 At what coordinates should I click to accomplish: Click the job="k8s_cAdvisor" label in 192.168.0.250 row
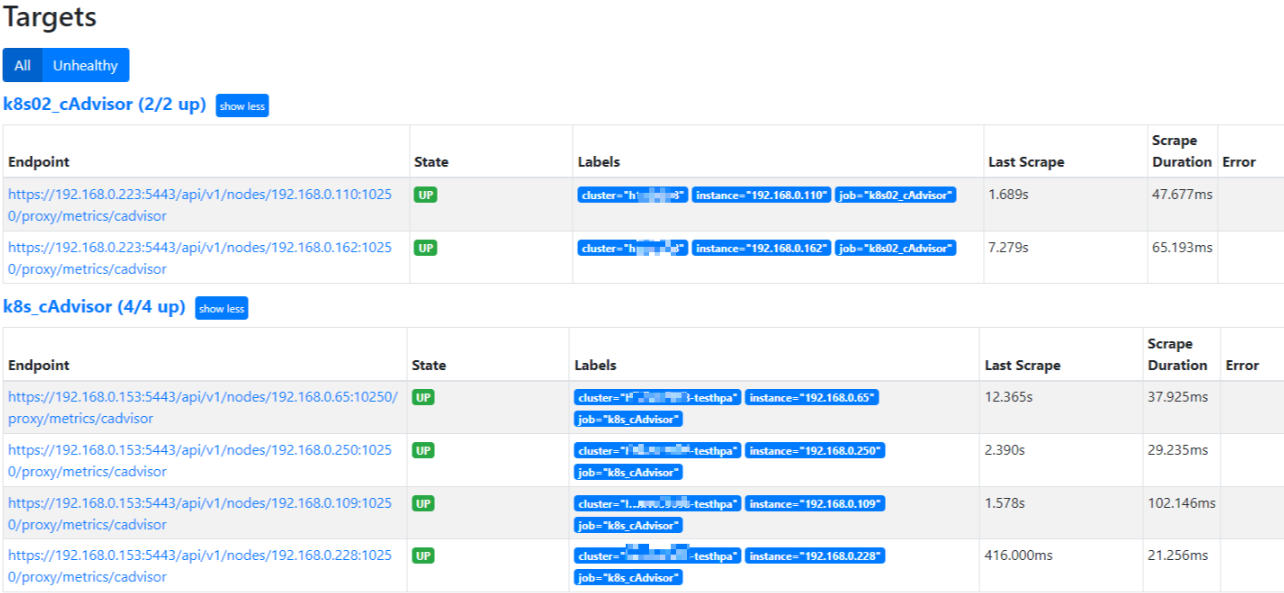[x=628, y=472]
